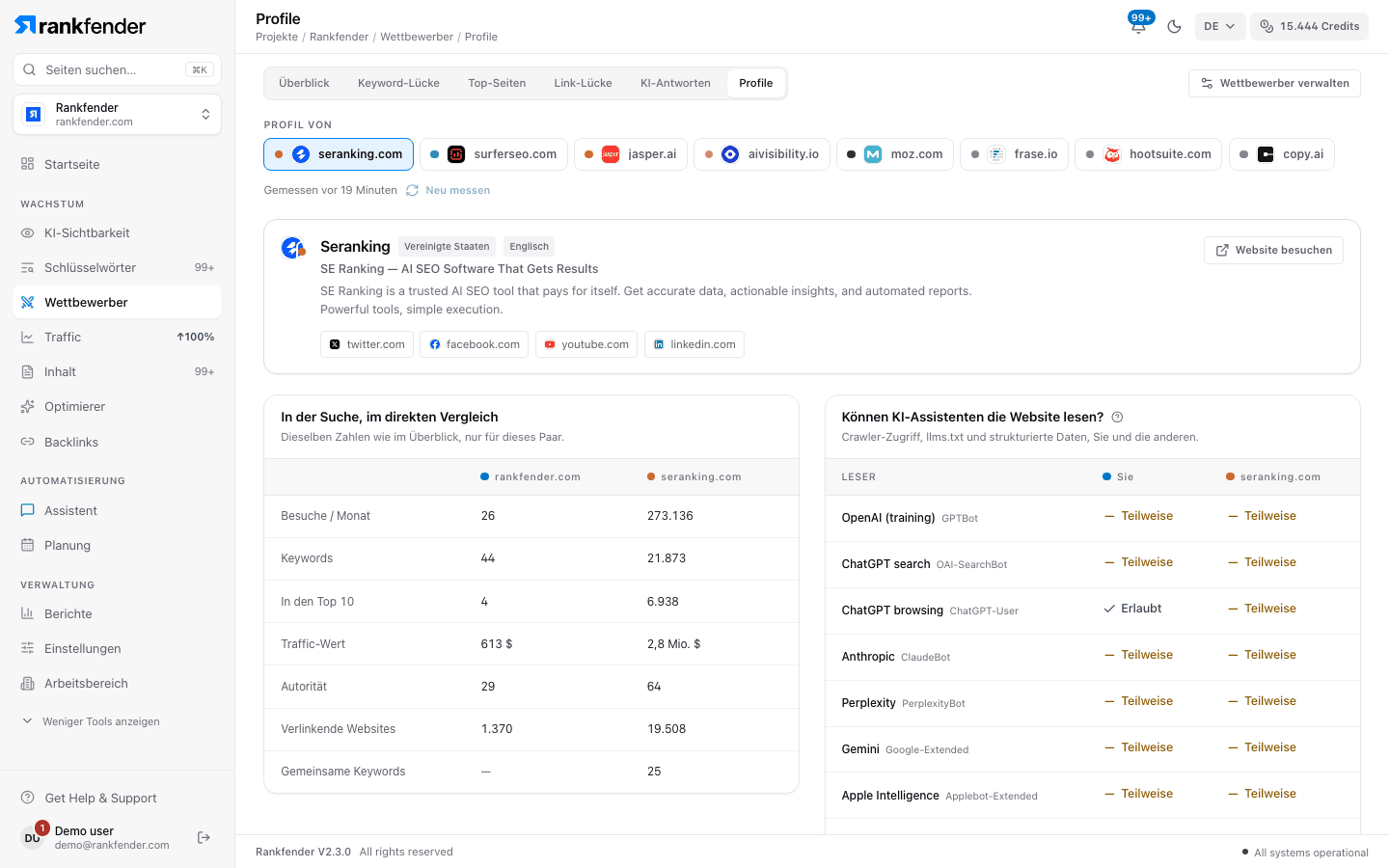Open Planung calendar icon in sidebar
Image resolution: width=1389 pixels, height=868 pixels.
pos(27,546)
